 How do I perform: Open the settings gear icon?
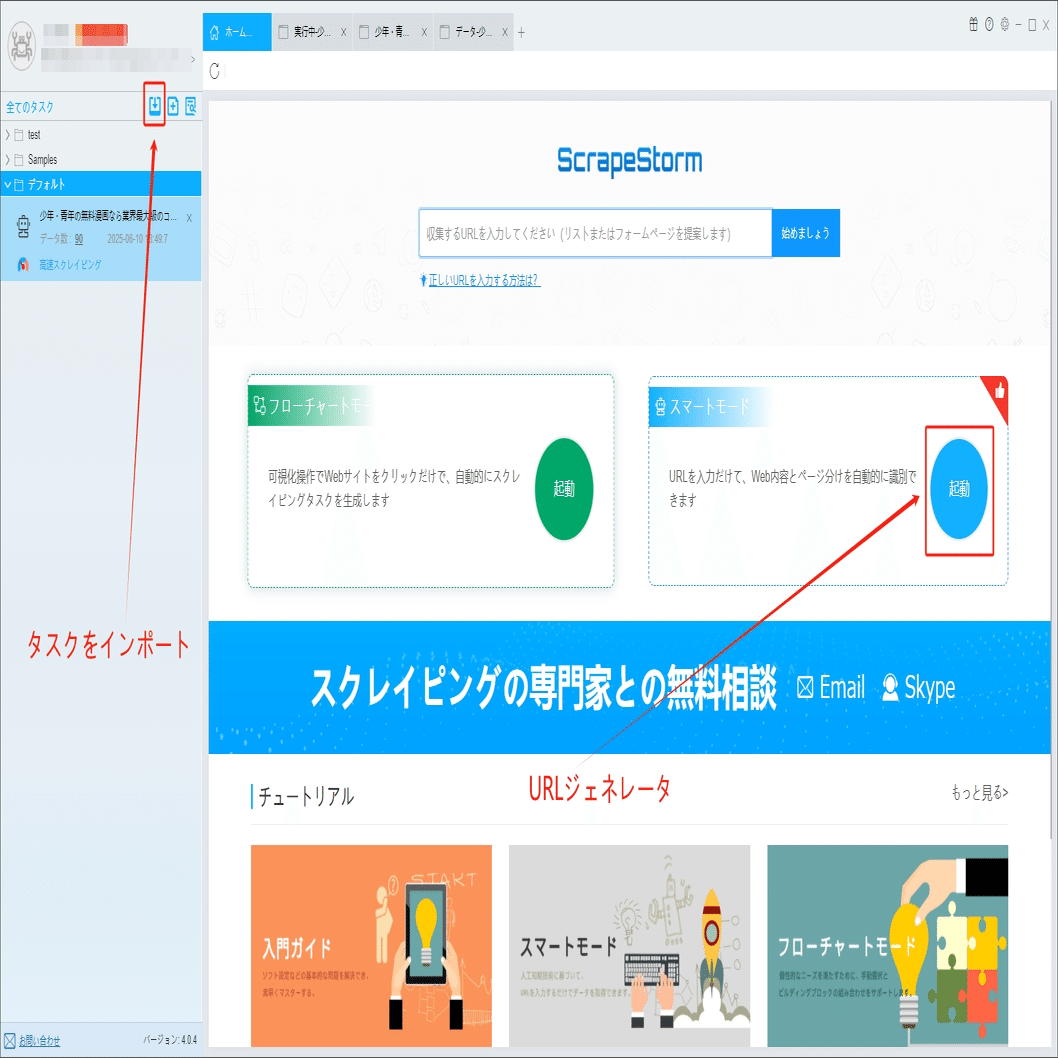pyautogui.click(x=1005, y=24)
